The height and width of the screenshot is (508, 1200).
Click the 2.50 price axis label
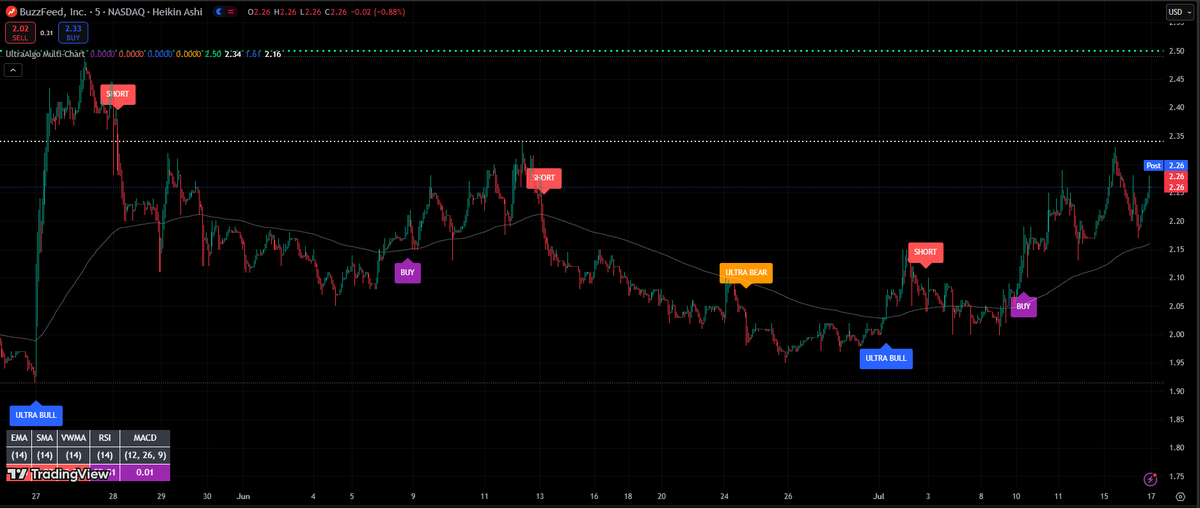[1177, 51]
